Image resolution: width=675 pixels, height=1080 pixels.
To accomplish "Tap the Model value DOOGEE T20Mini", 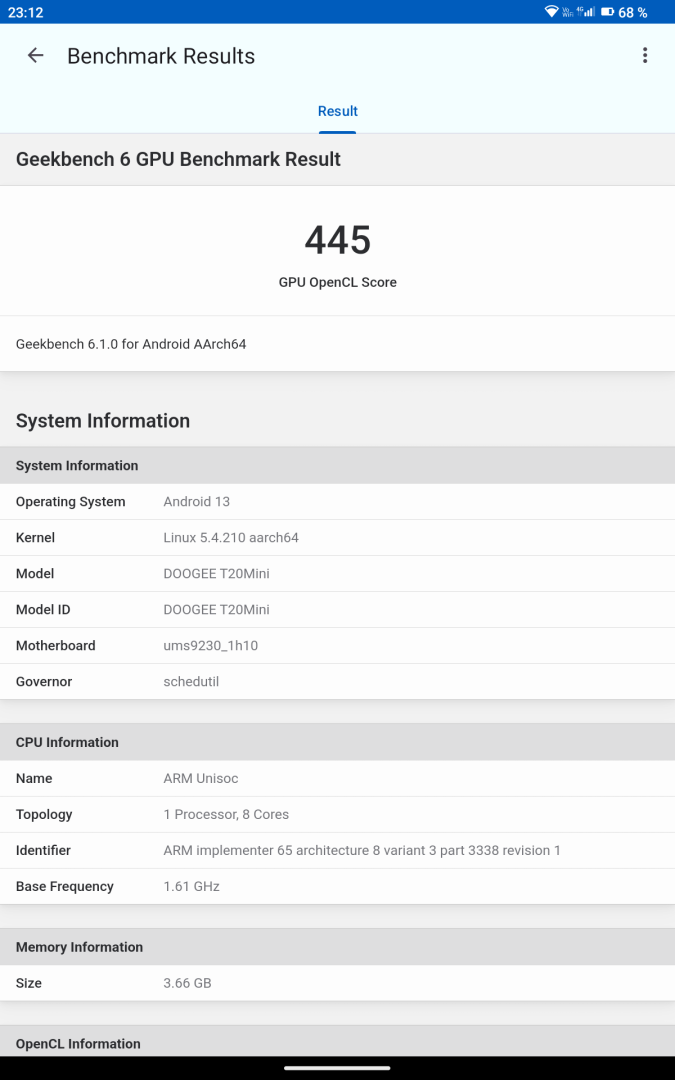I will click(216, 574).
